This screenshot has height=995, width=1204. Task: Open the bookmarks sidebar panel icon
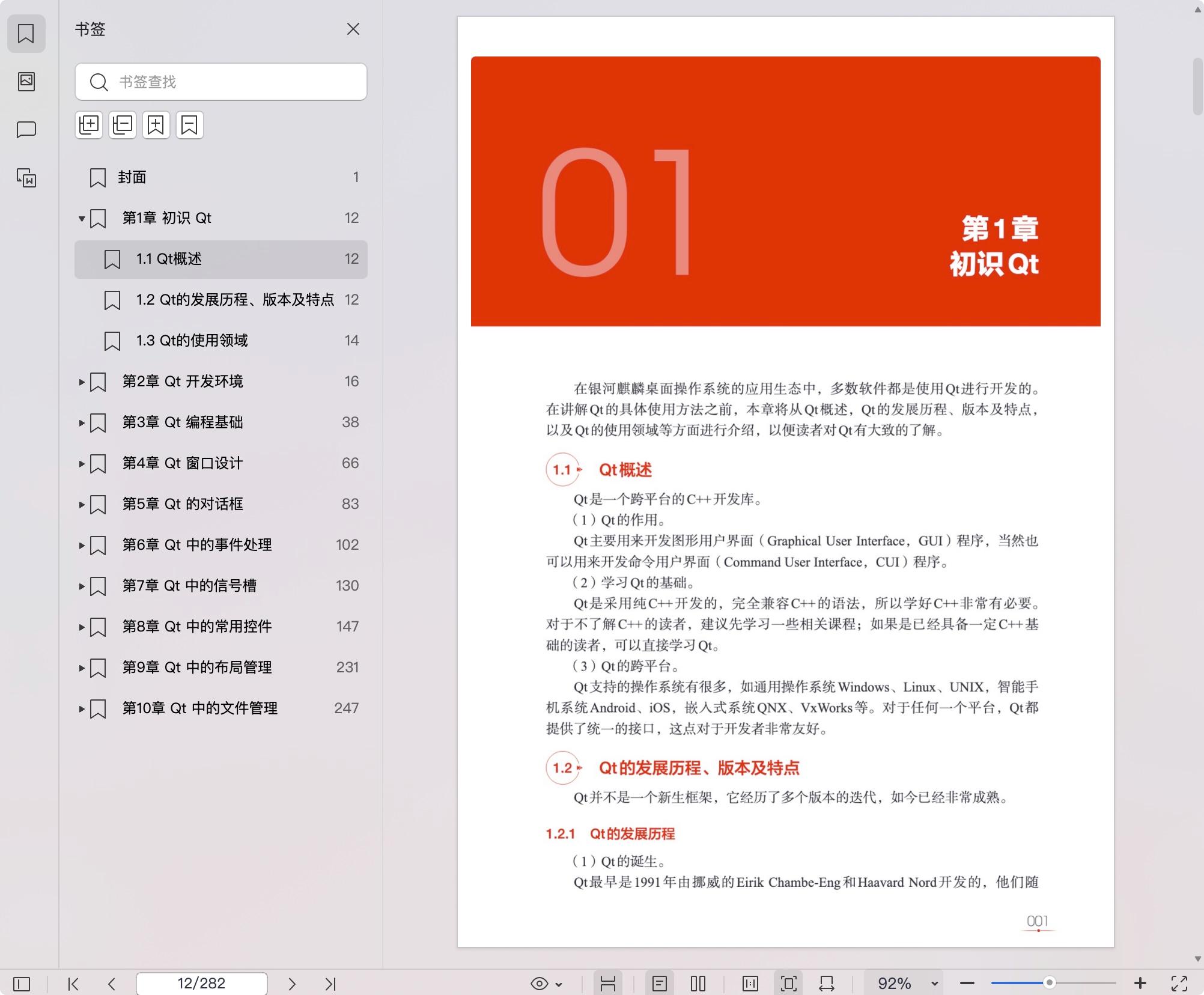tap(26, 34)
